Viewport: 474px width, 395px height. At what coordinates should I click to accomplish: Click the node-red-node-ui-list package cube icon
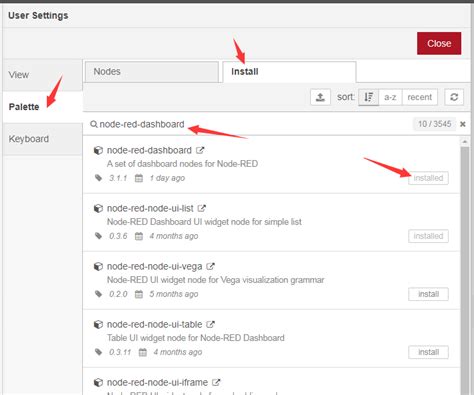pos(98,208)
